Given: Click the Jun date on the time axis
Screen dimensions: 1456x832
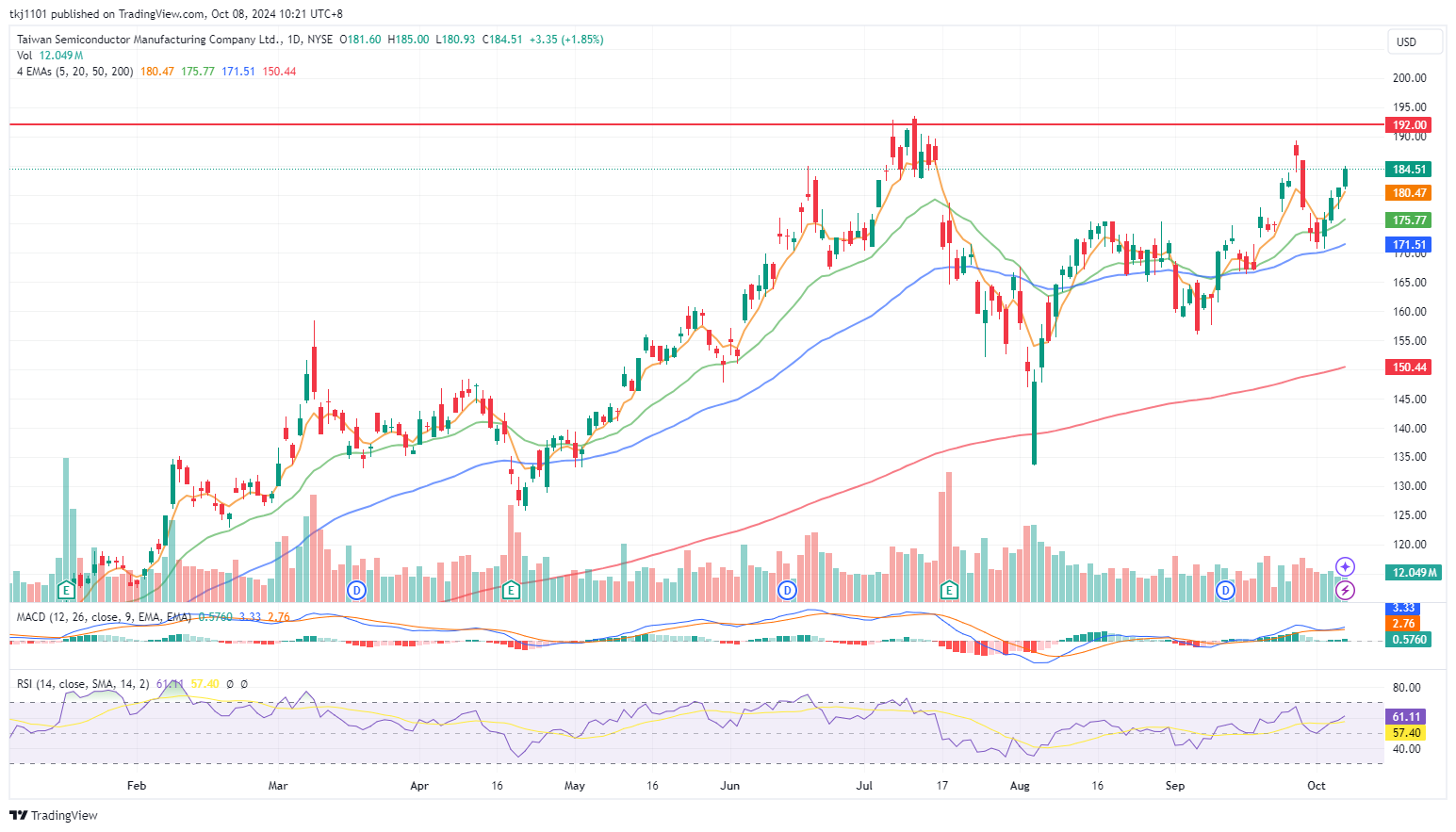Looking at the screenshot, I should (728, 786).
